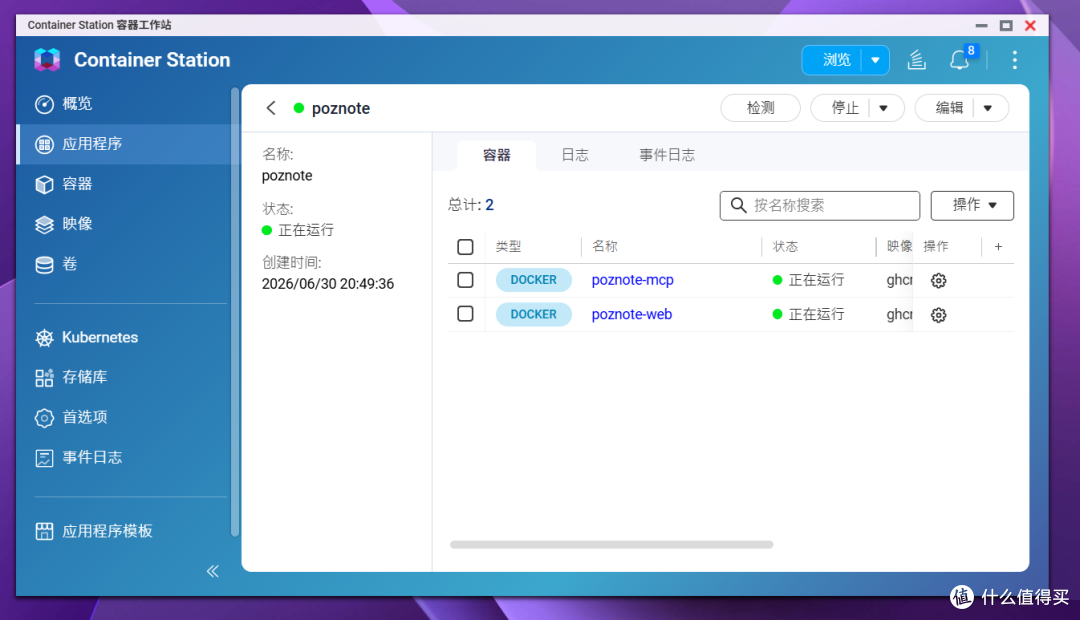Open the background tasks stack icon
Screen dimensions: 1080x620
click(916, 60)
